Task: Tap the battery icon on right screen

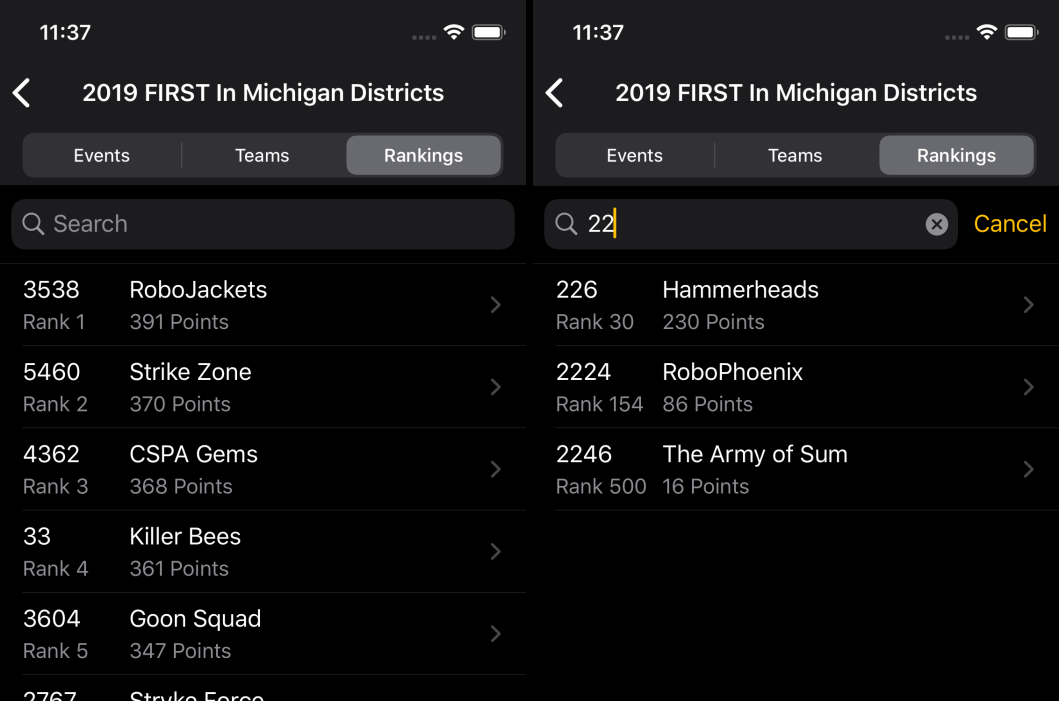Action: point(1022,33)
